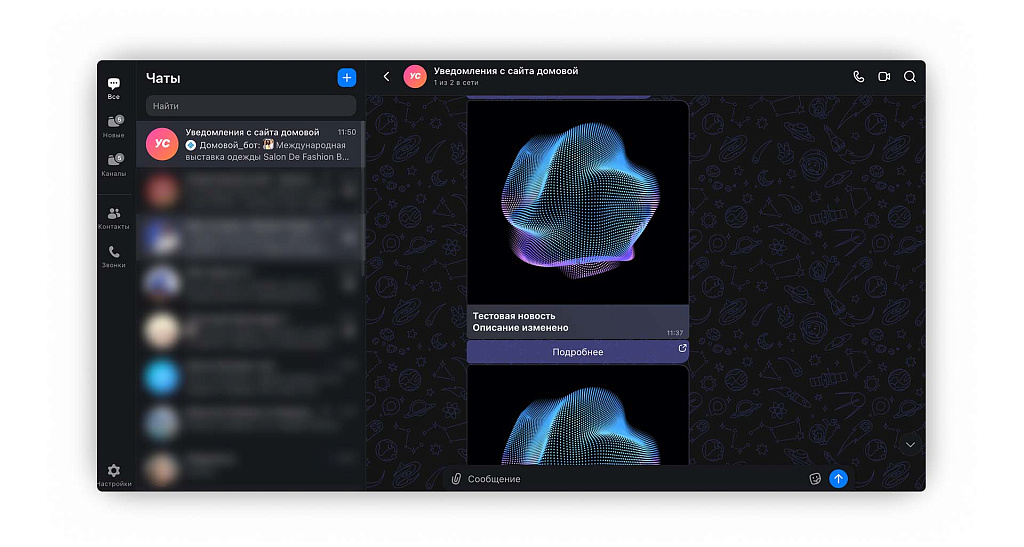Open Настройки gear in sidebar
The image size is (1024, 547).
tap(114, 475)
